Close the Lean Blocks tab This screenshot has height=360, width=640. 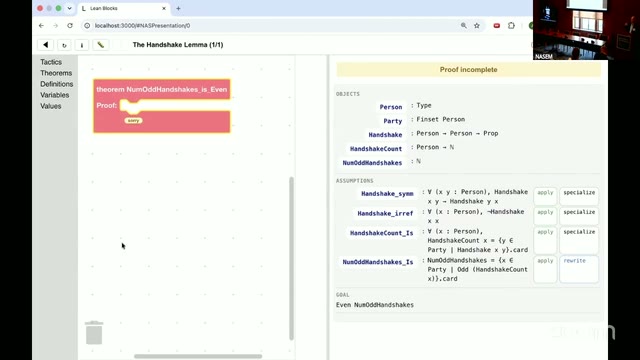(x=164, y=8)
